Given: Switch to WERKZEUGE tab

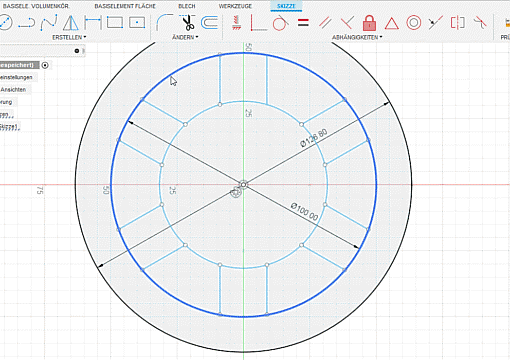Looking at the screenshot, I should (235, 6).
